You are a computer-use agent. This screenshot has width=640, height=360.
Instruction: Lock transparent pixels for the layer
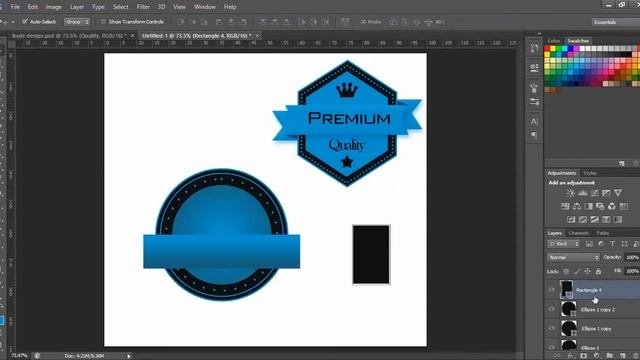click(566, 271)
